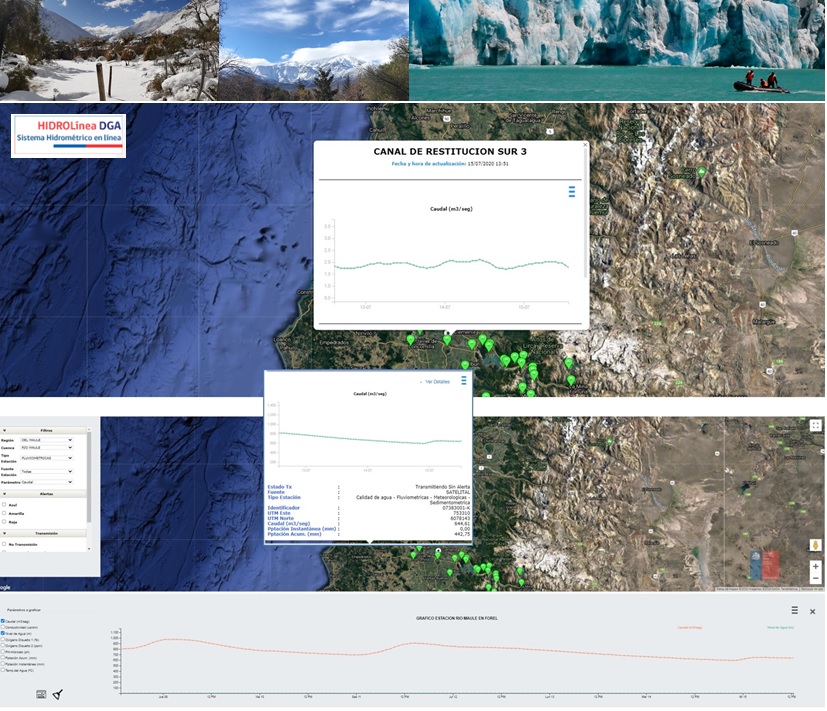Click the filter panel scrollbar
This screenshot has width=827, height=711.
[x=89, y=477]
